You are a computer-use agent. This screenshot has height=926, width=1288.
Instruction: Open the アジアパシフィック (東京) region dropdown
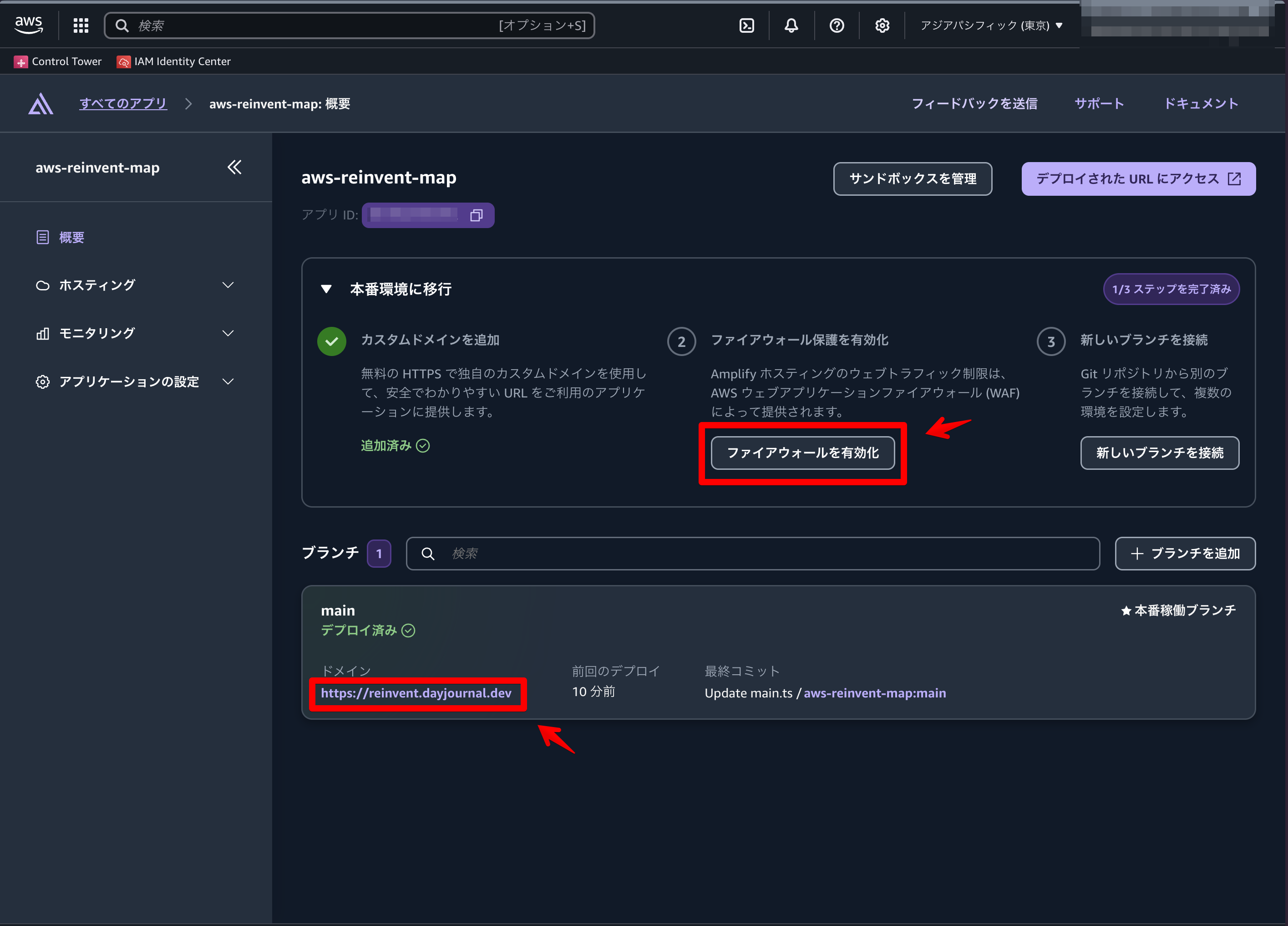[x=991, y=25]
